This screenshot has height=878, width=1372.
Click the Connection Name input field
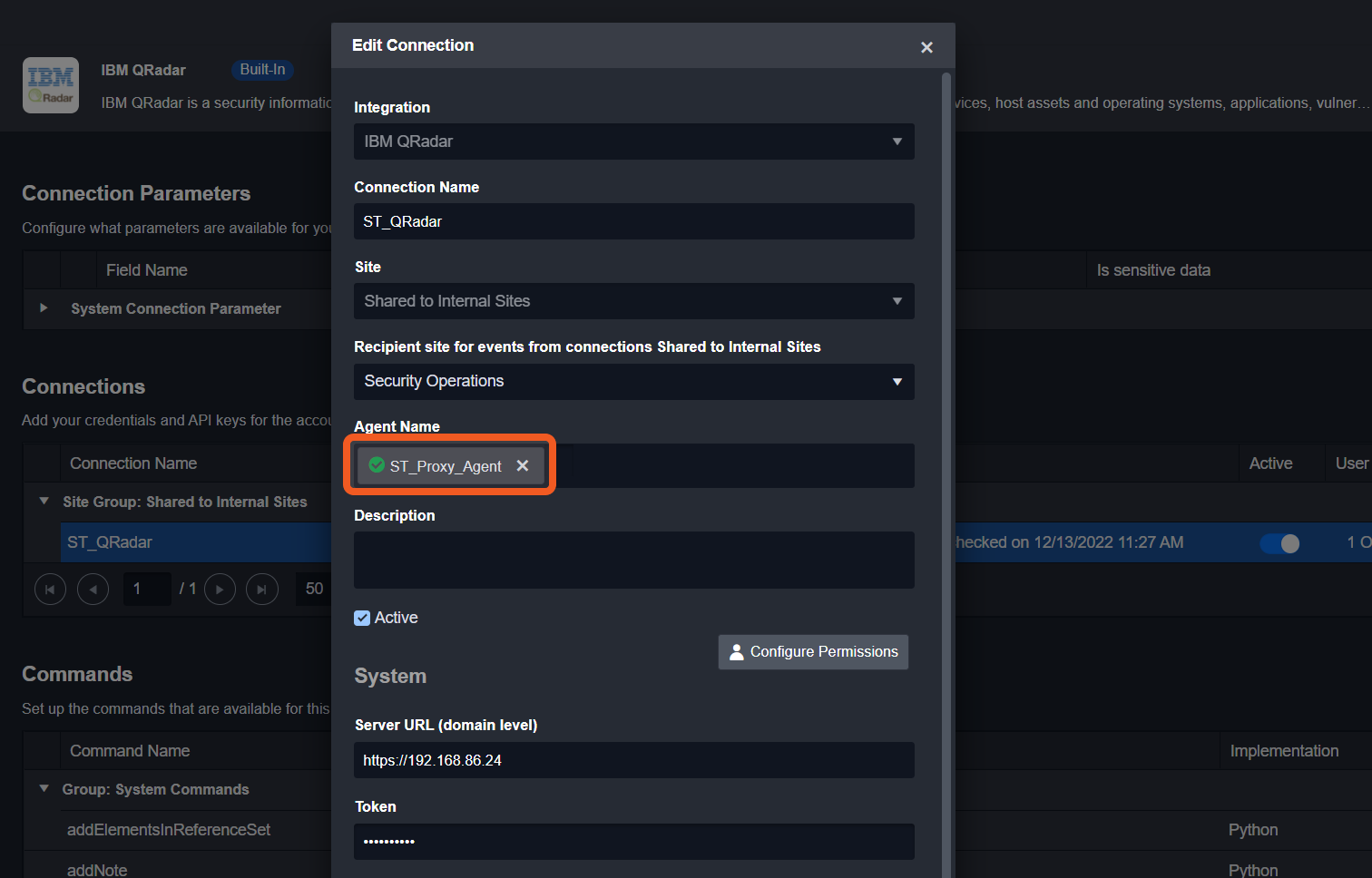(633, 221)
